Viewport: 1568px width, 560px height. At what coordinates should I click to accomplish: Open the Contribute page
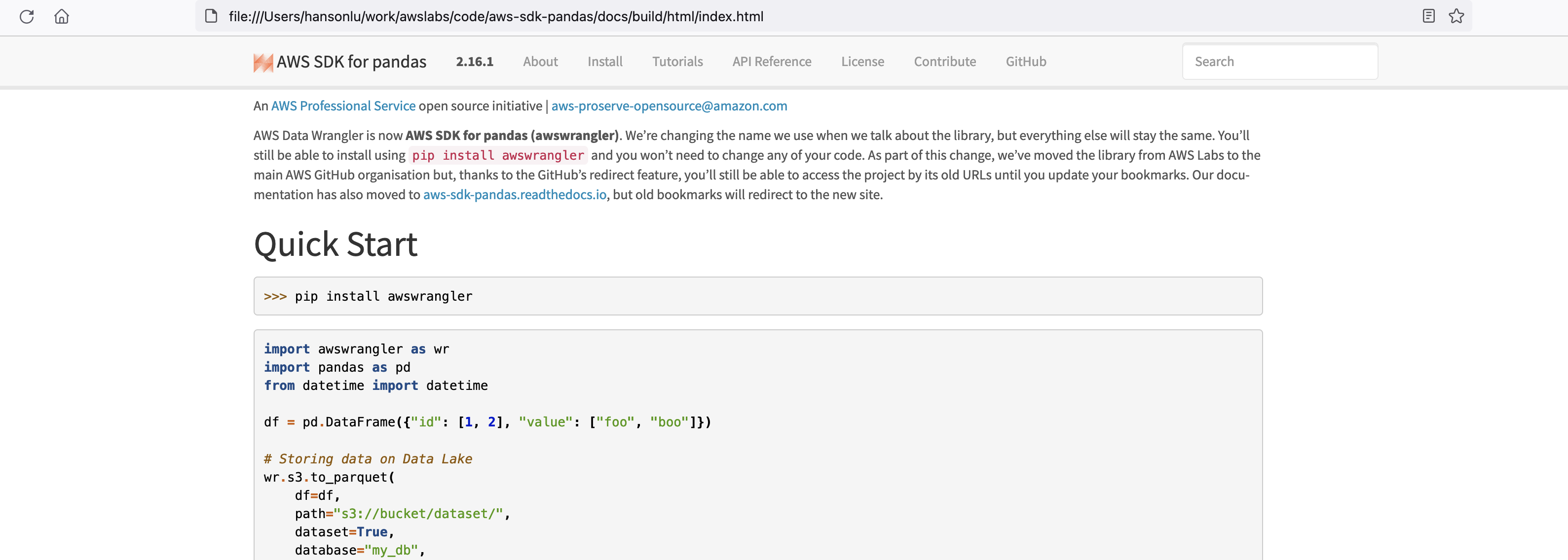point(944,62)
